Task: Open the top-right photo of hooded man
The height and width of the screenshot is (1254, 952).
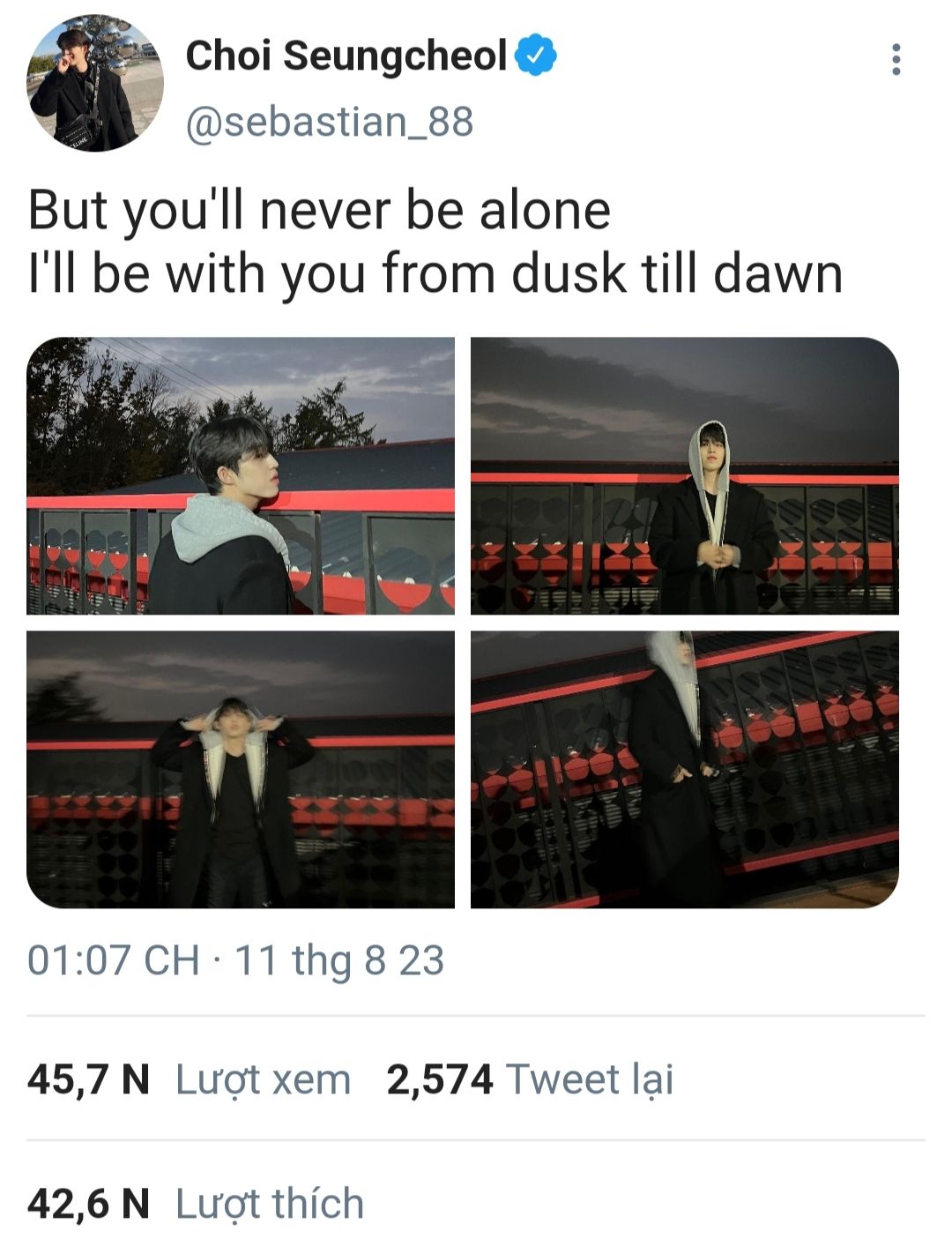Action: coord(685,475)
